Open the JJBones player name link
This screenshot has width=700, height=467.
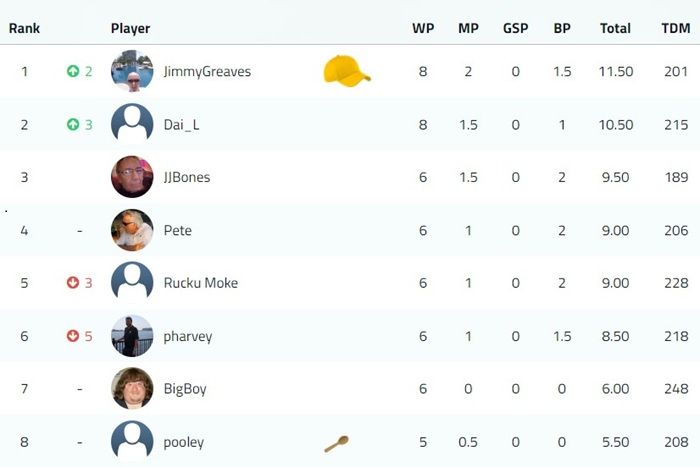coord(187,177)
